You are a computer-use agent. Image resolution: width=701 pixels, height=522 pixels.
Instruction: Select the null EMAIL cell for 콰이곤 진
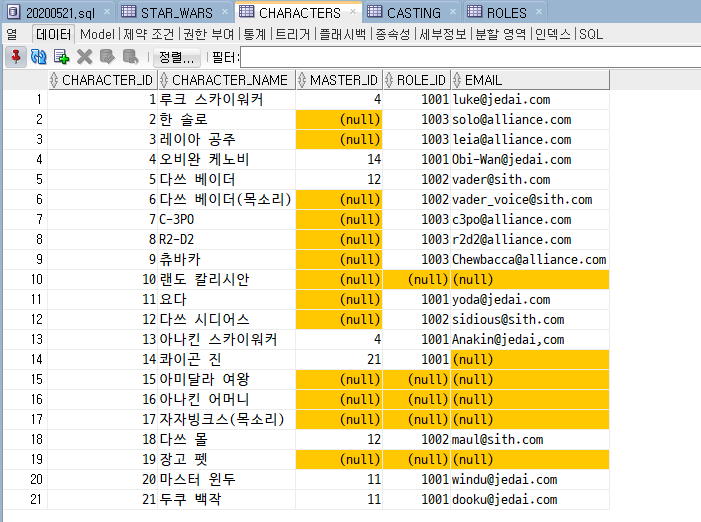(x=530, y=359)
